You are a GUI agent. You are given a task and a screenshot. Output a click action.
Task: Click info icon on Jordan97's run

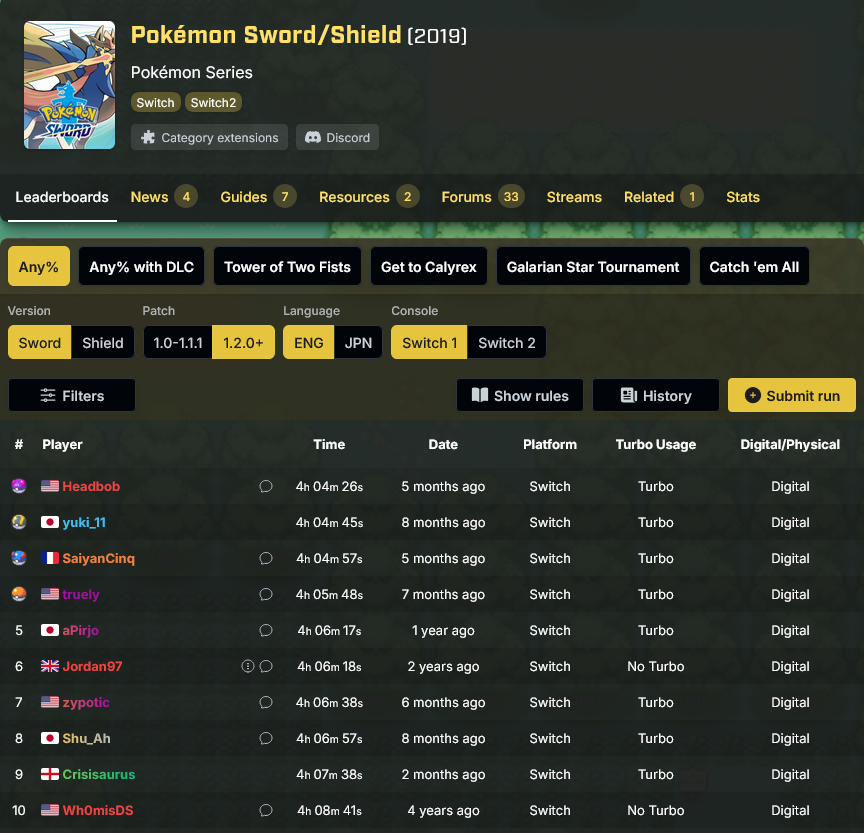coord(248,666)
